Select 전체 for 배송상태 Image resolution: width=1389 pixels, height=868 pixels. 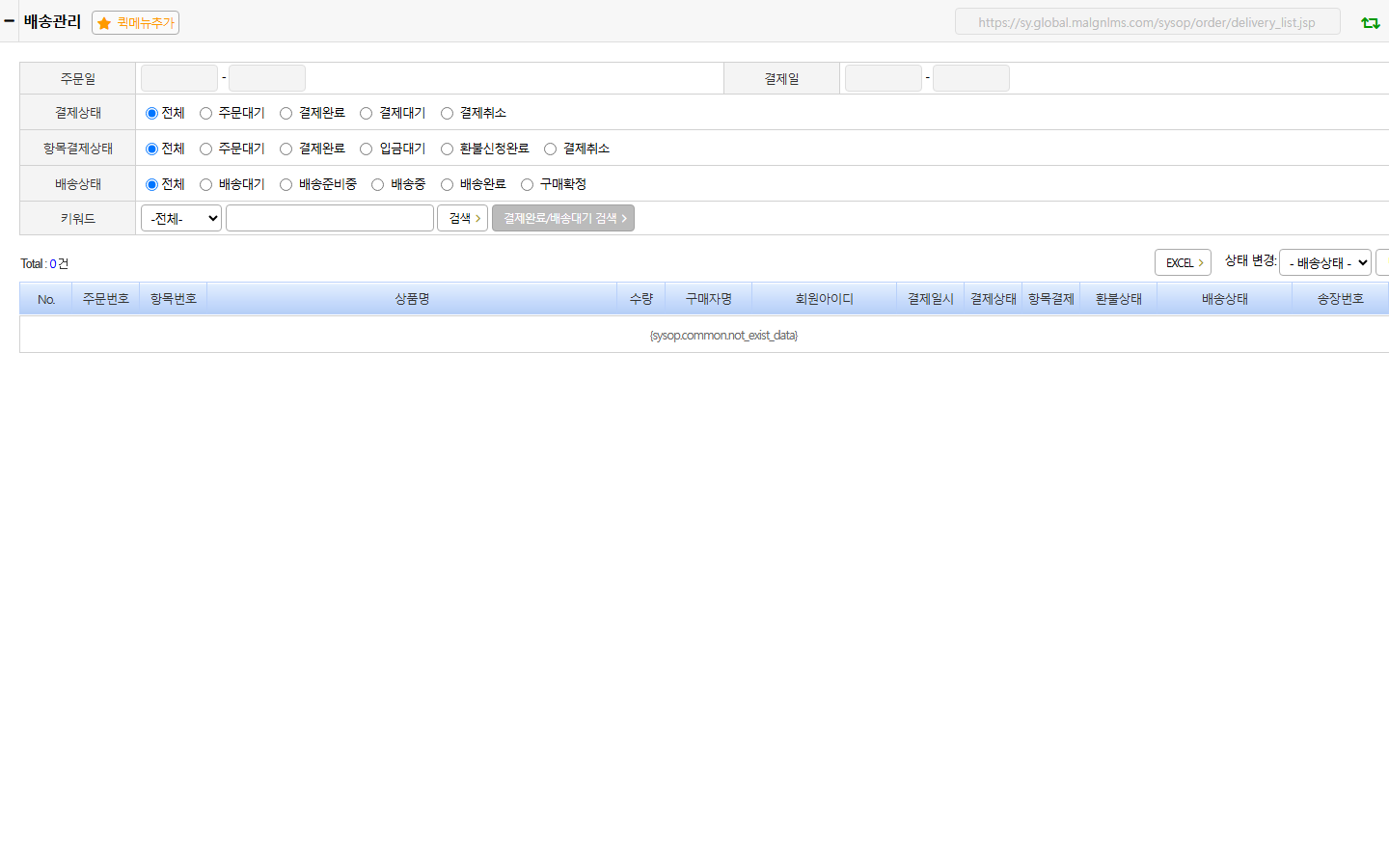point(151,184)
